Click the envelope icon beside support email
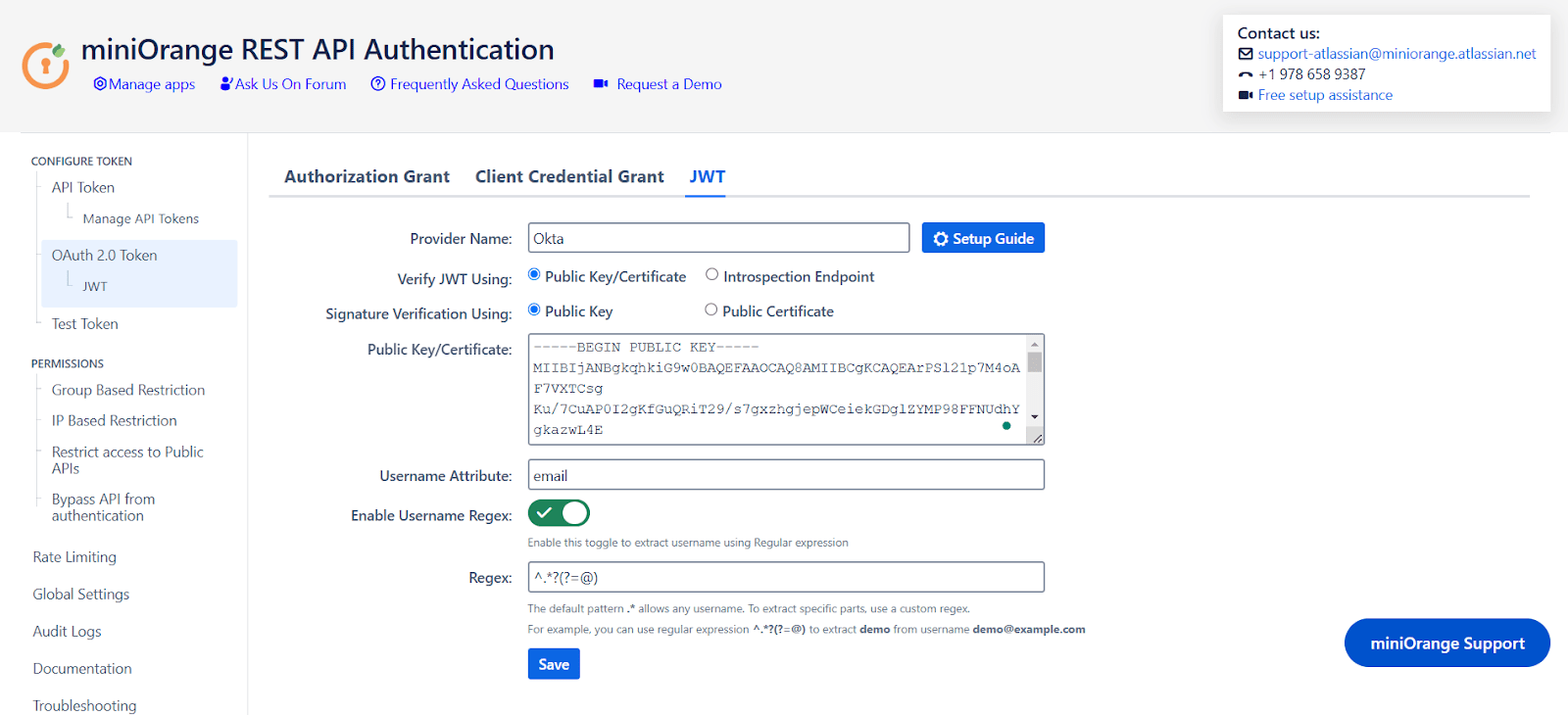 pyautogui.click(x=1246, y=54)
